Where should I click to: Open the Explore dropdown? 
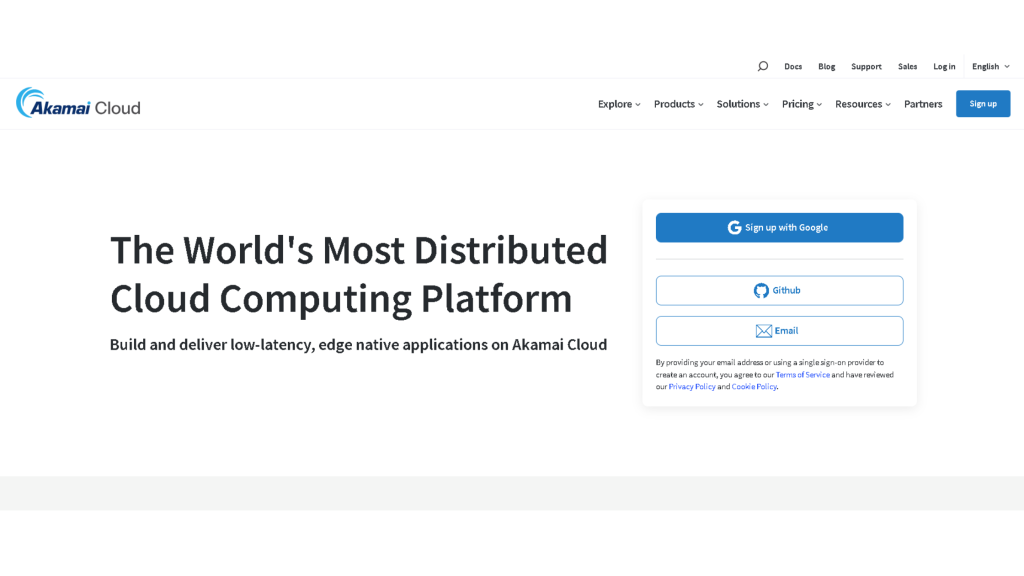tap(615, 103)
